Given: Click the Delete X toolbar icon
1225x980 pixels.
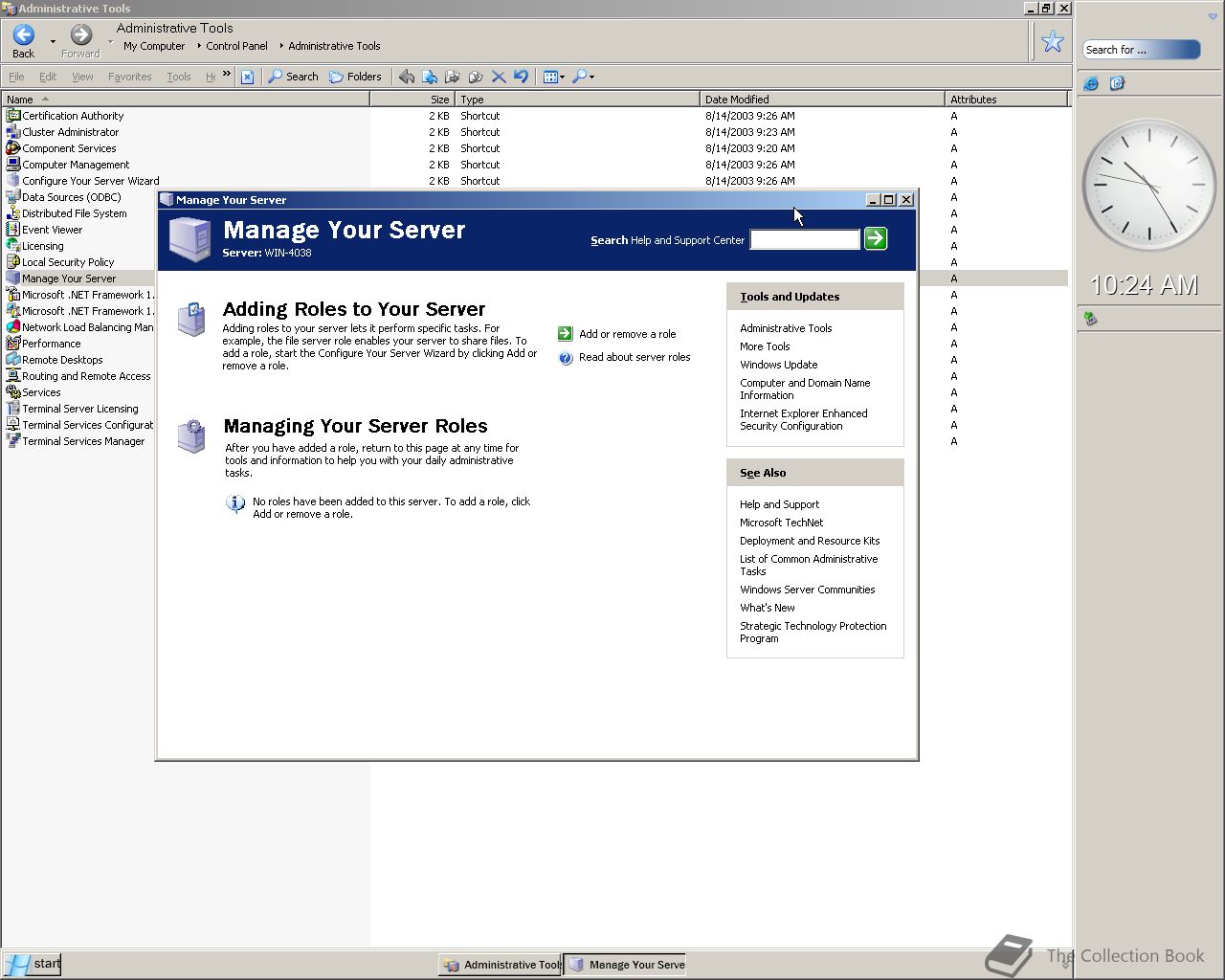Looking at the screenshot, I should click(x=499, y=77).
